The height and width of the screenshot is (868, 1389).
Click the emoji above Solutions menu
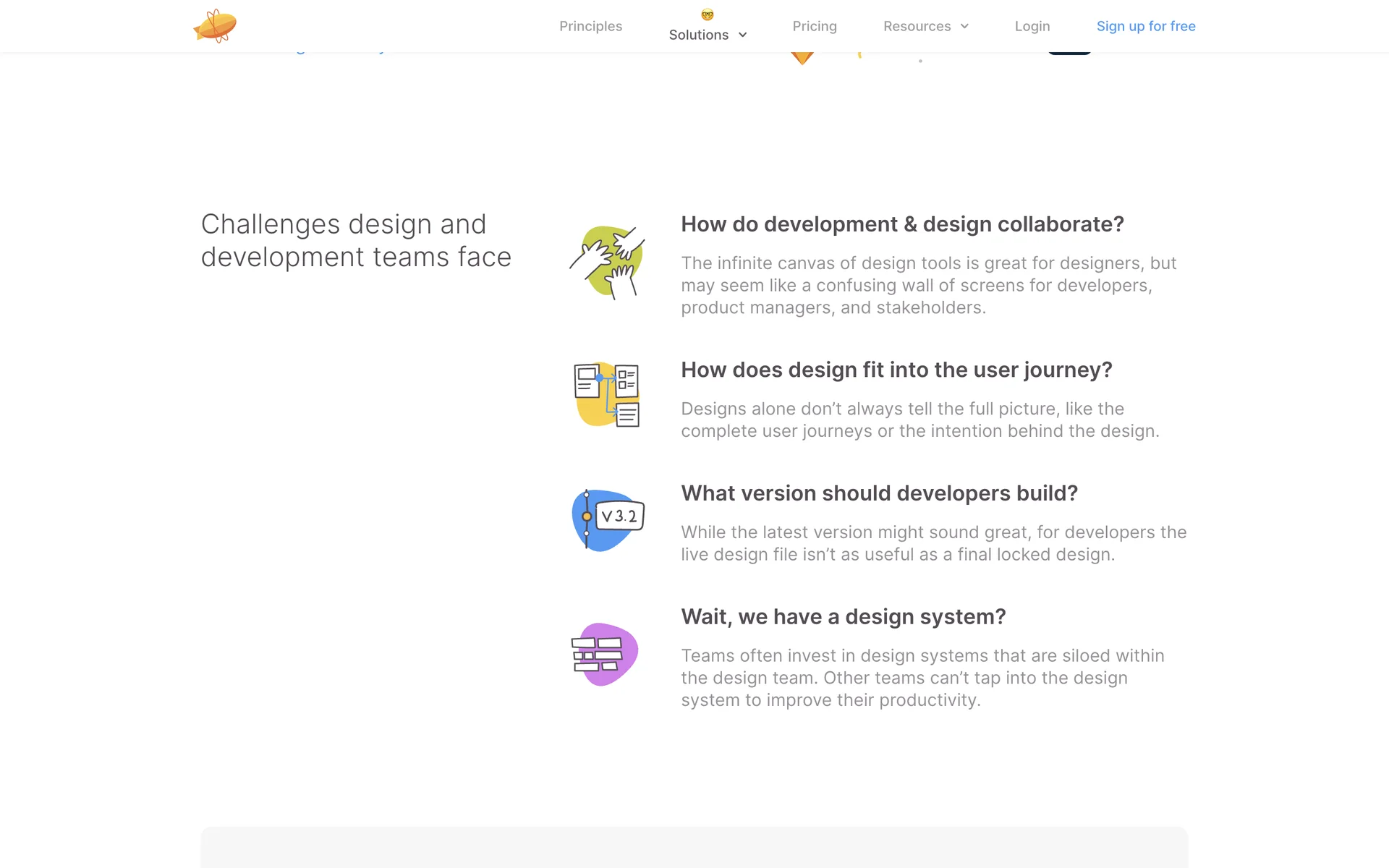[x=708, y=14]
